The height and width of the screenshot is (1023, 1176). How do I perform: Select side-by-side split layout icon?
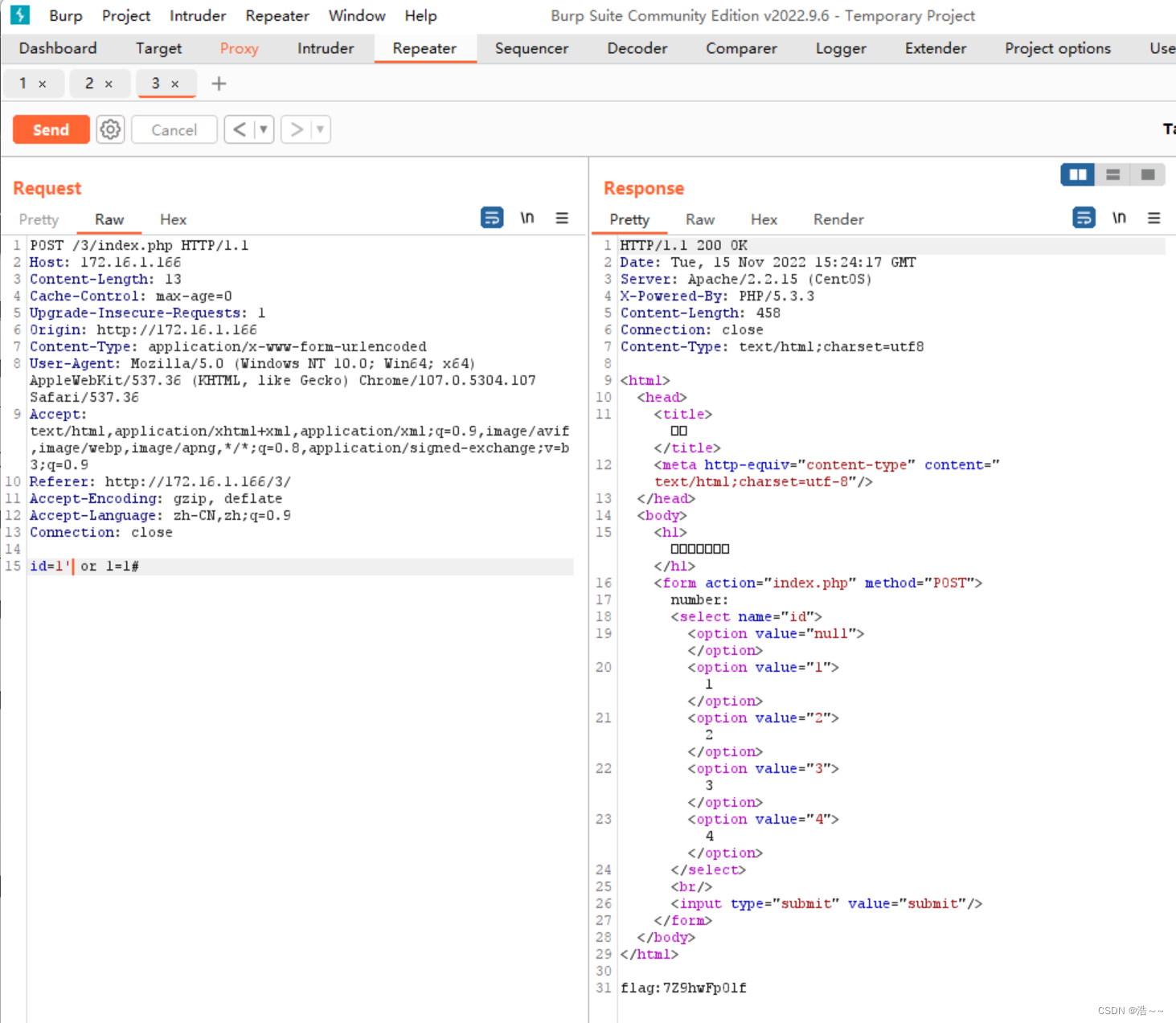pos(1078,174)
